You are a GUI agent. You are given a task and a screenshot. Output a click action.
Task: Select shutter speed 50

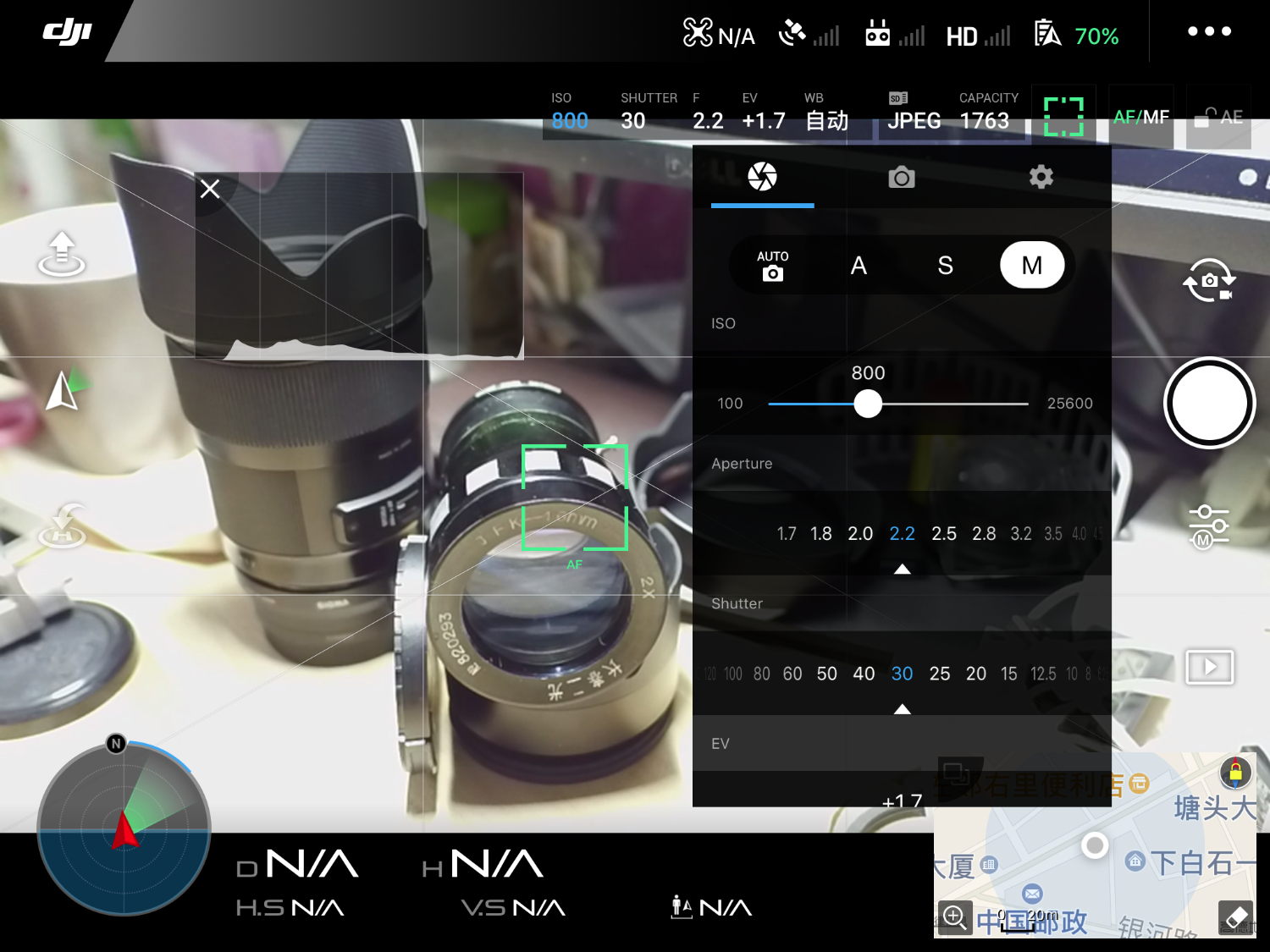[x=827, y=674]
